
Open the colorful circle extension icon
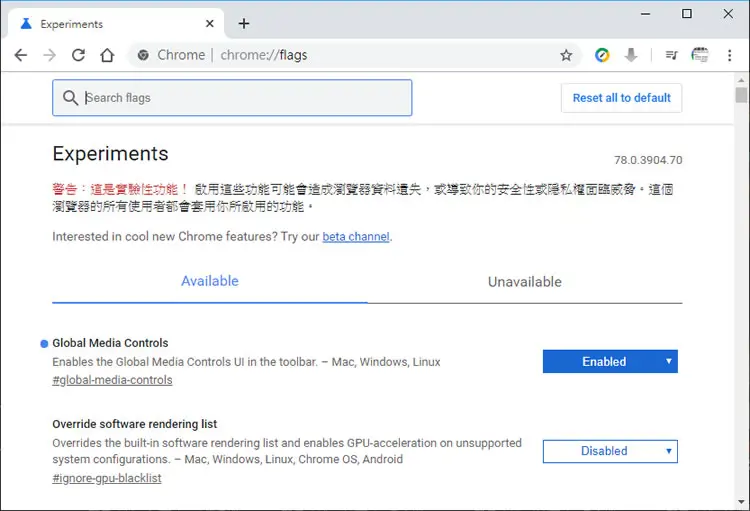pos(602,56)
